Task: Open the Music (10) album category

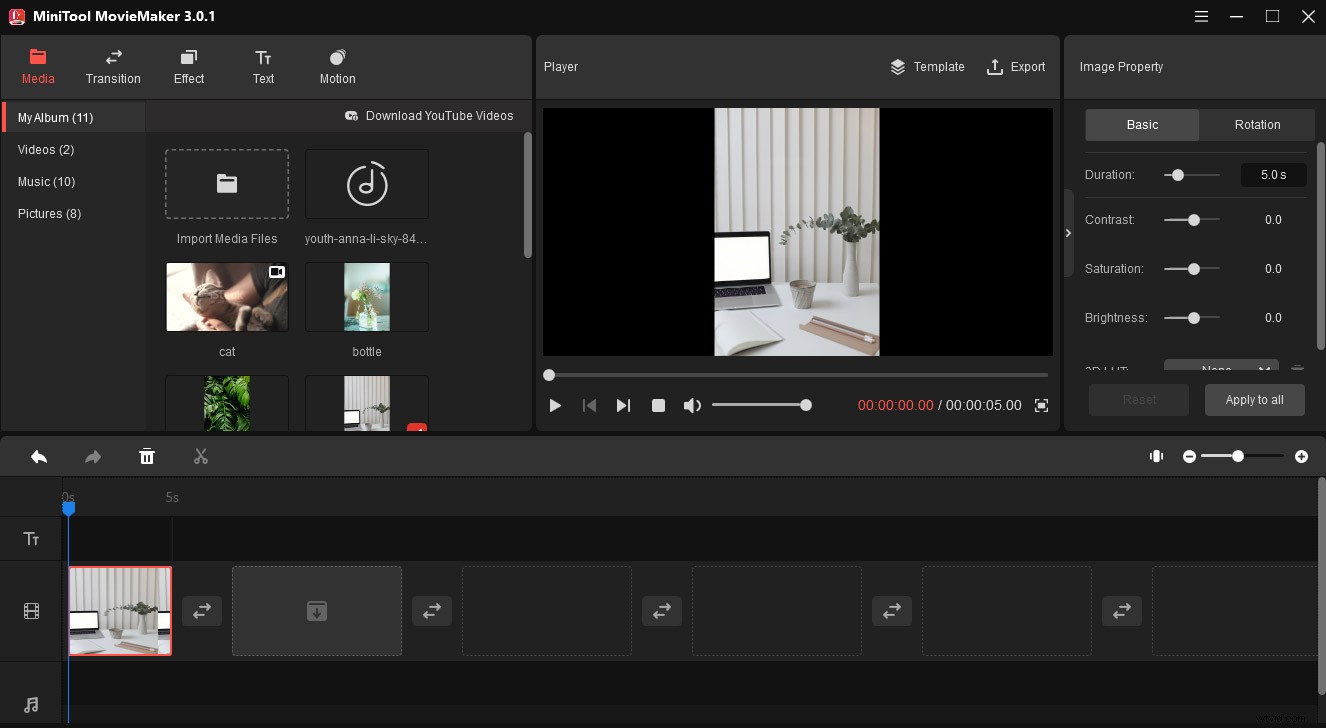Action: tap(45, 181)
